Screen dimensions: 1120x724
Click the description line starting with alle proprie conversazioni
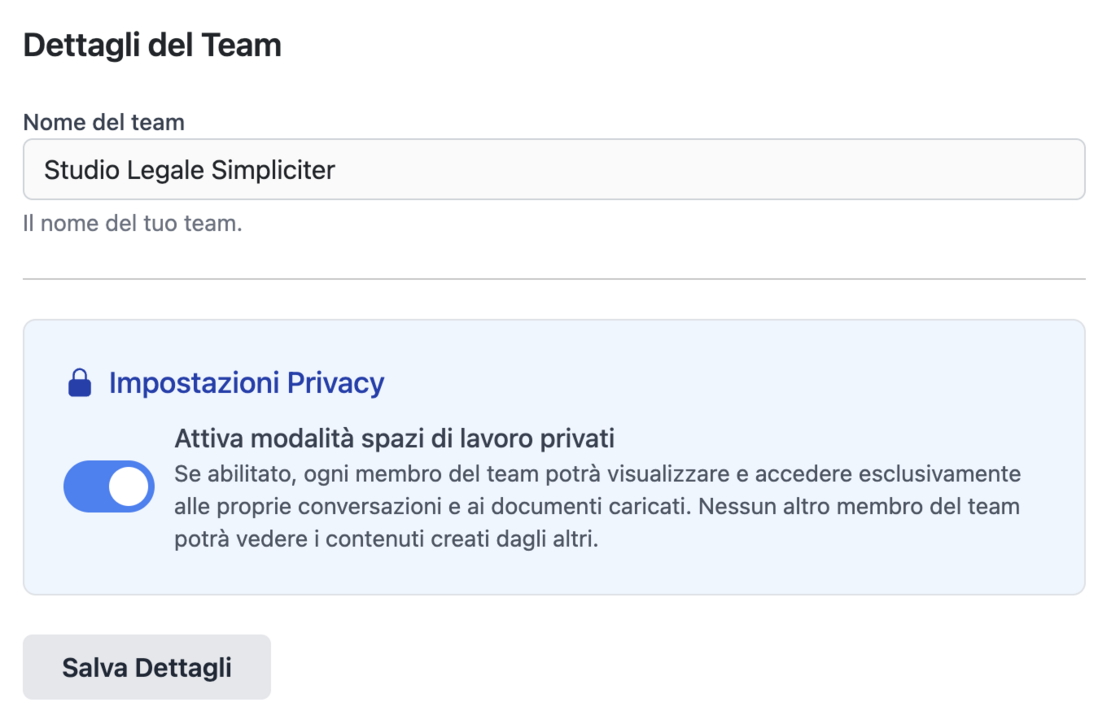[596, 506]
